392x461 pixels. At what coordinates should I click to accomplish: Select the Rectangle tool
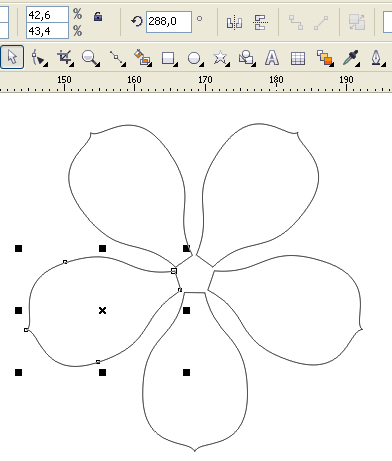click(x=168, y=58)
